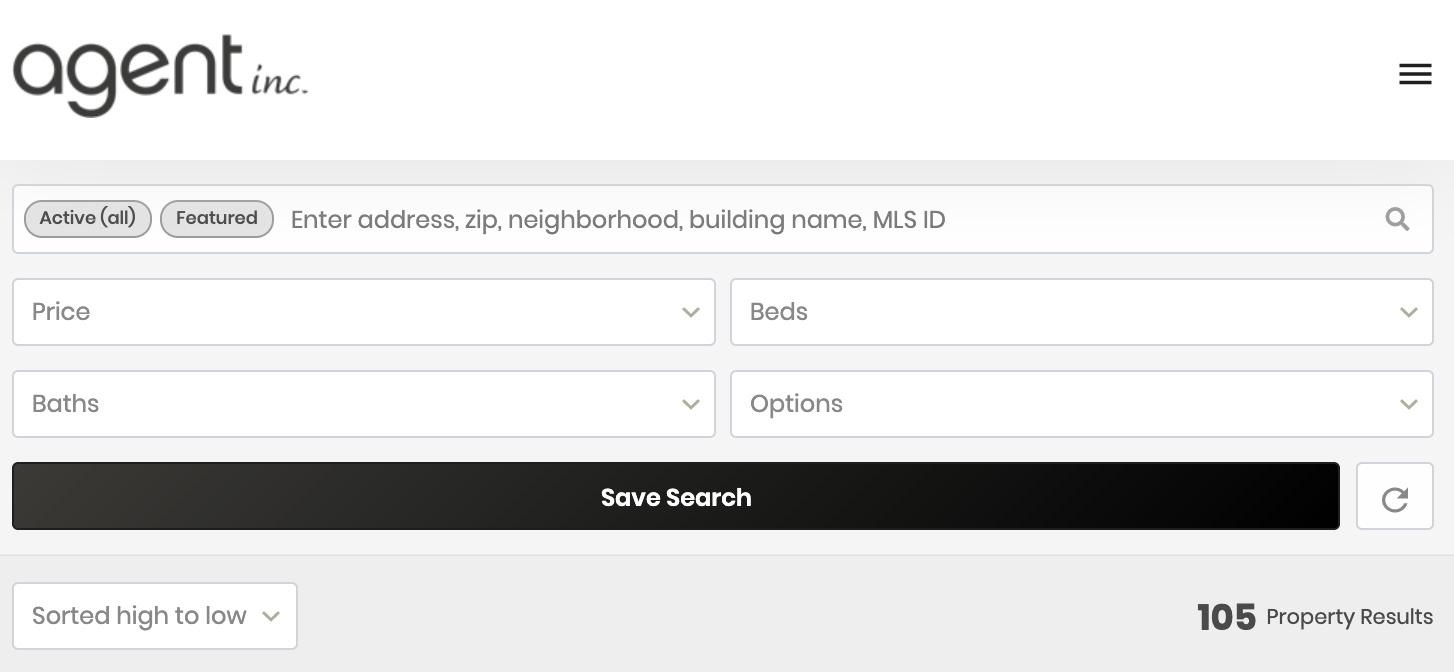The image size is (1454, 672).
Task: Expand the Baths dropdown
Action: (x=363, y=404)
